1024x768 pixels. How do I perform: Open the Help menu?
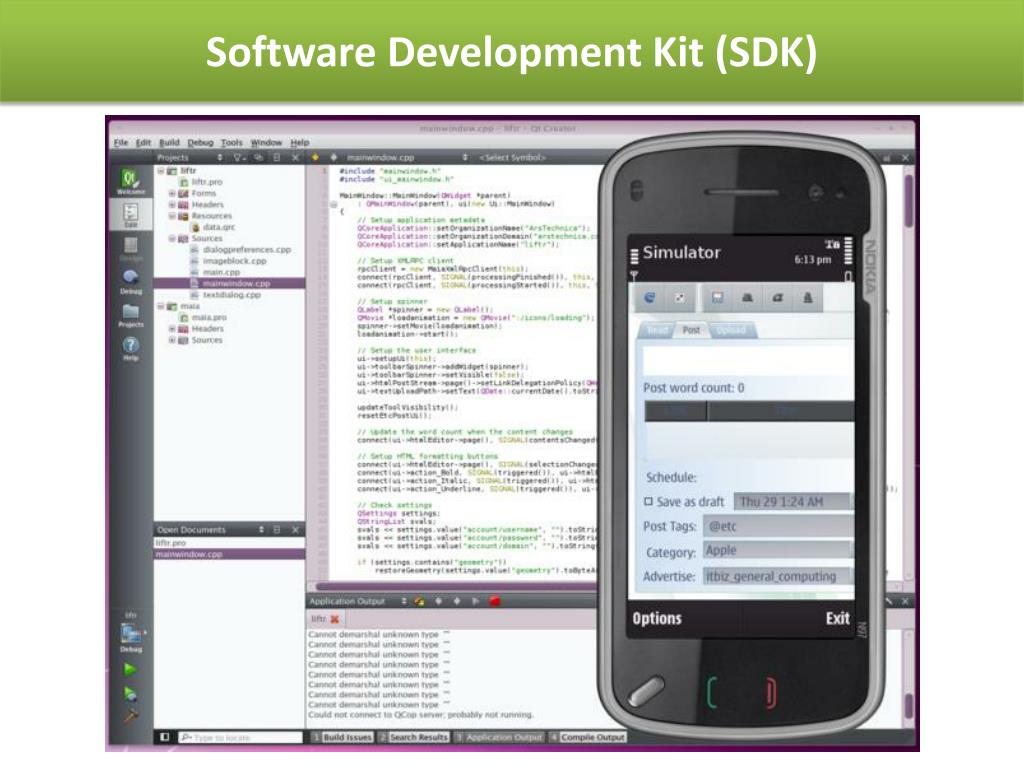tap(300, 142)
